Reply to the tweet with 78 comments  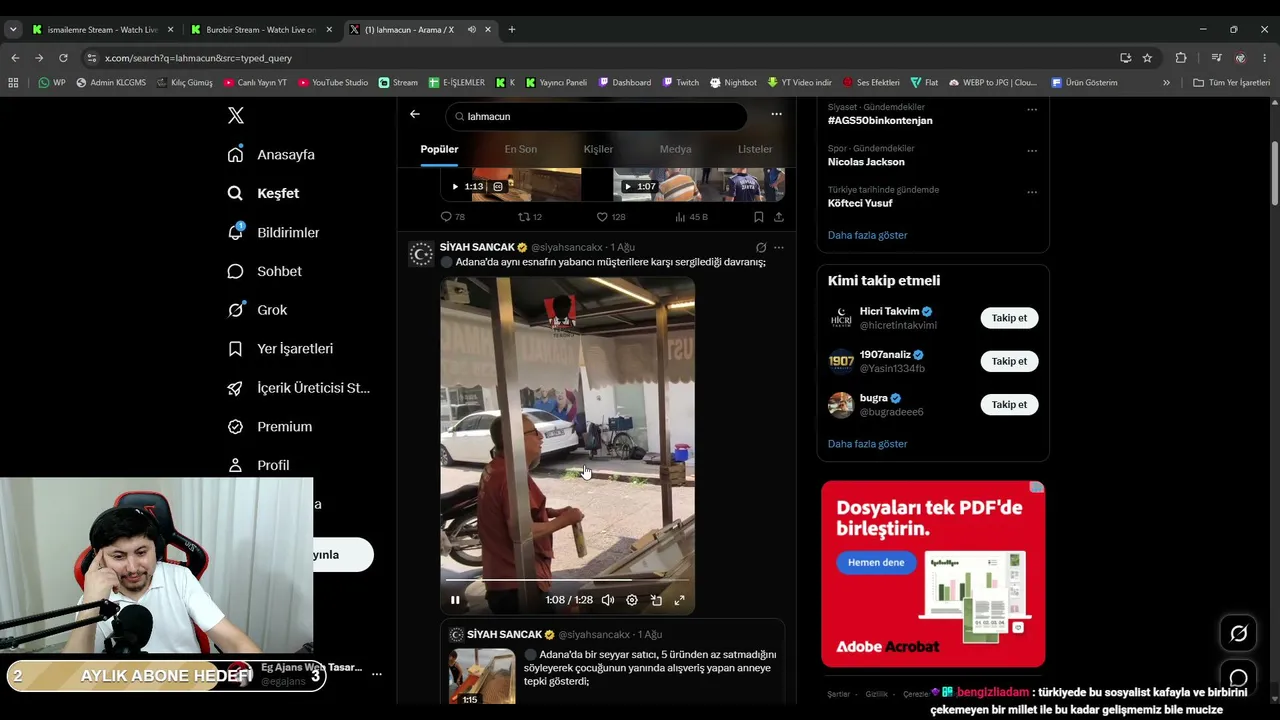tap(453, 217)
